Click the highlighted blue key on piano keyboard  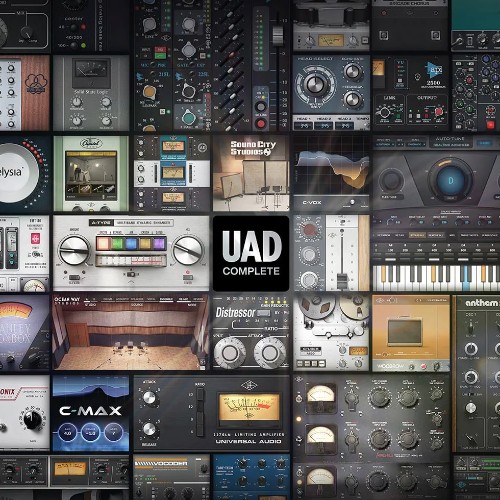coord(465,278)
